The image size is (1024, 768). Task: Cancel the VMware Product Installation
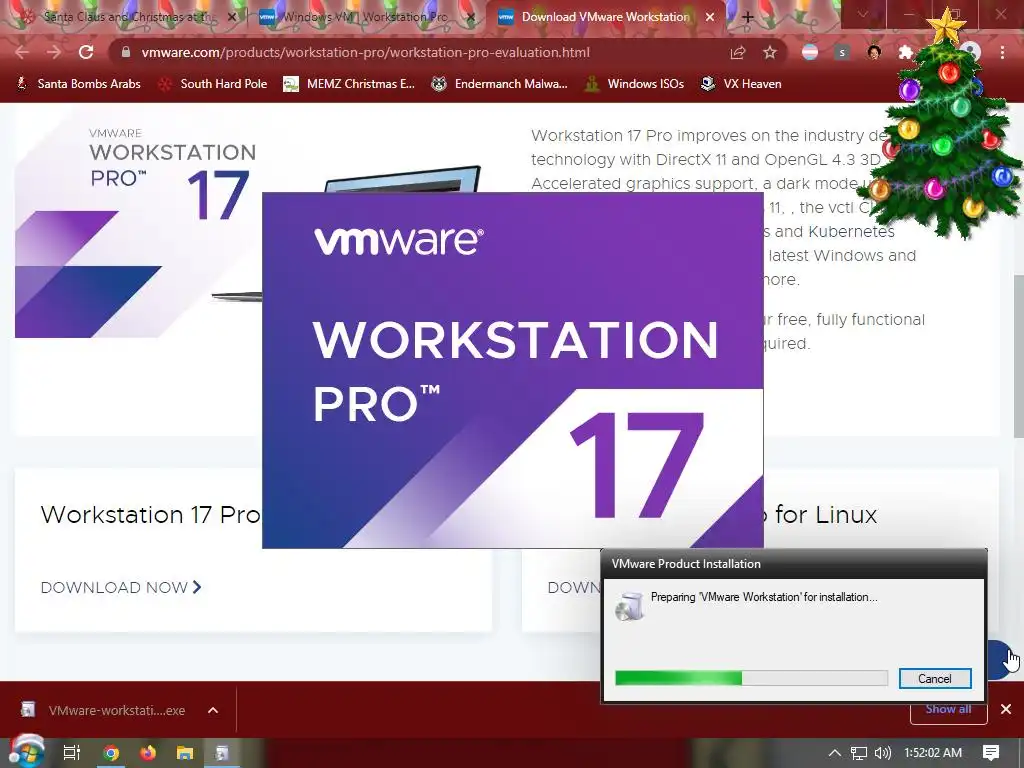935,679
